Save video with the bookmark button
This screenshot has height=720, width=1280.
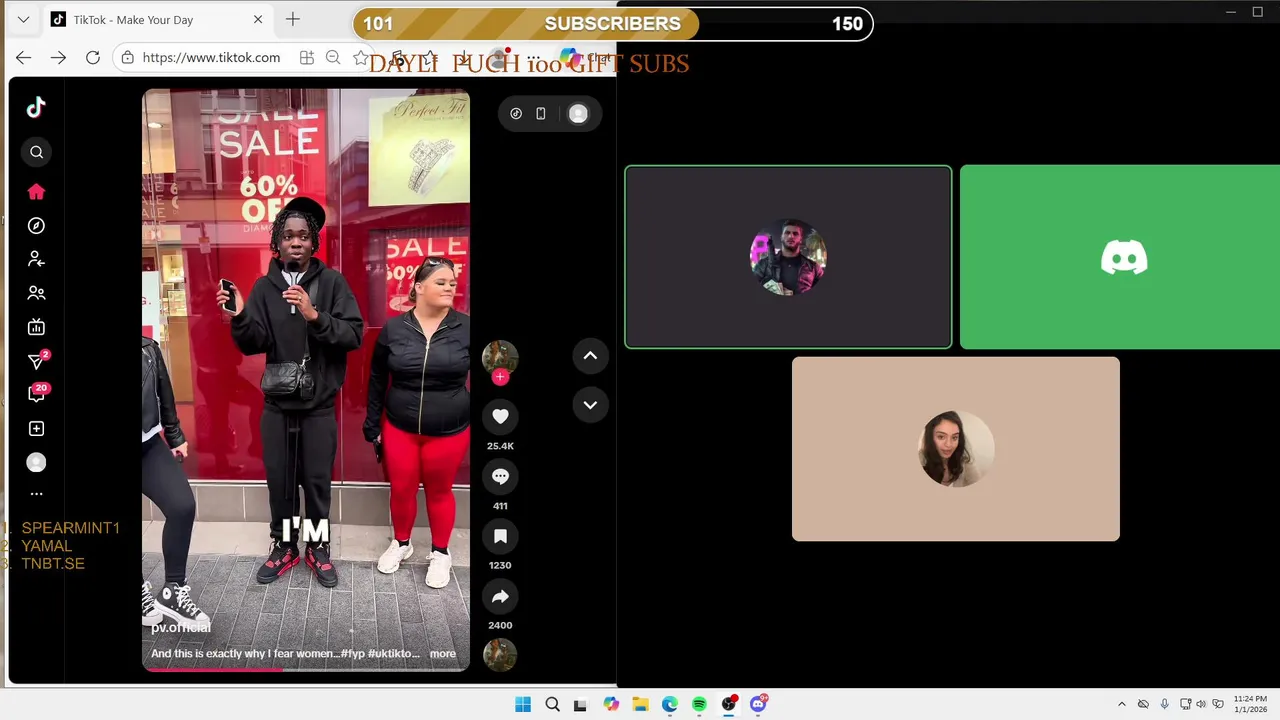[500, 536]
